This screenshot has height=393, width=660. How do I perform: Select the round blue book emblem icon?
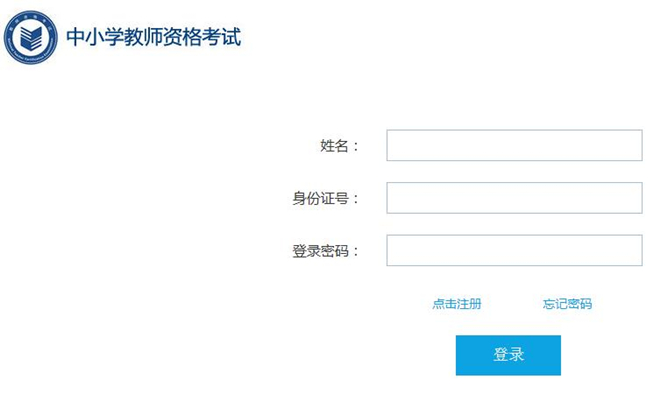point(31,37)
